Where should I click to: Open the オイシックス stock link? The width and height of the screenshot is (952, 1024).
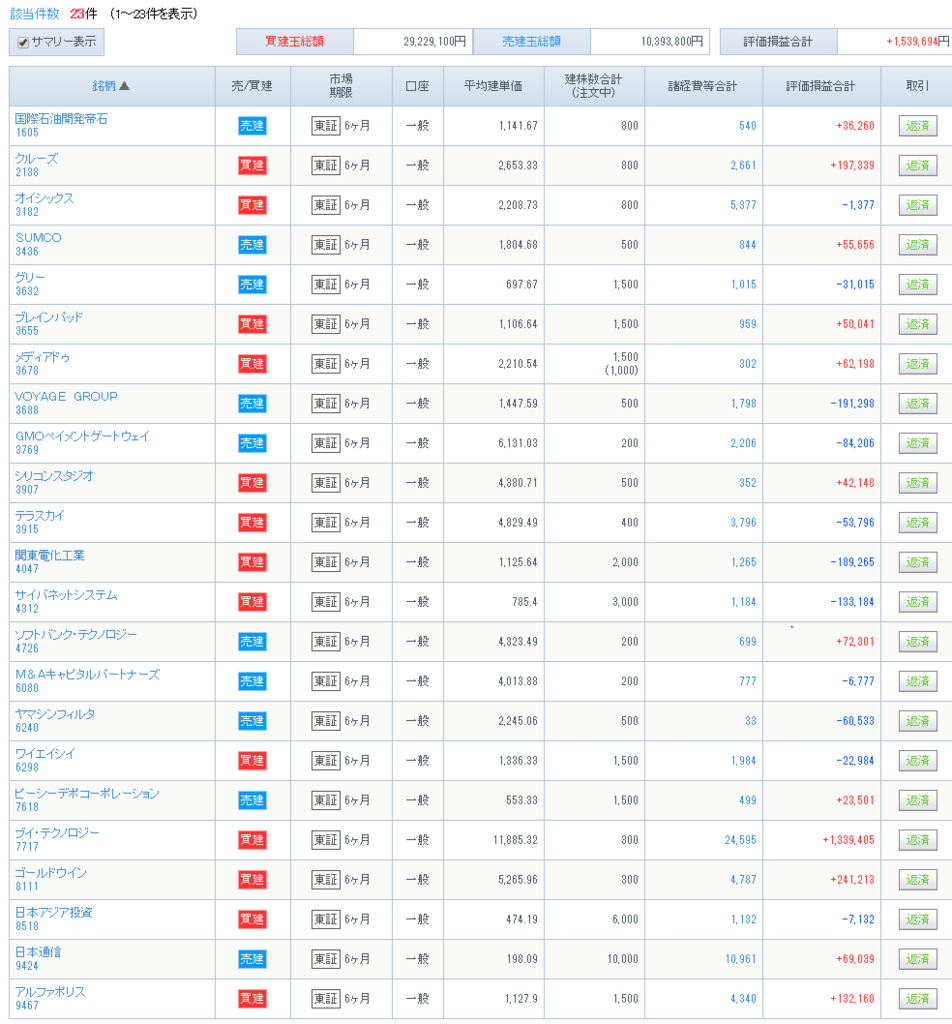coord(44,198)
